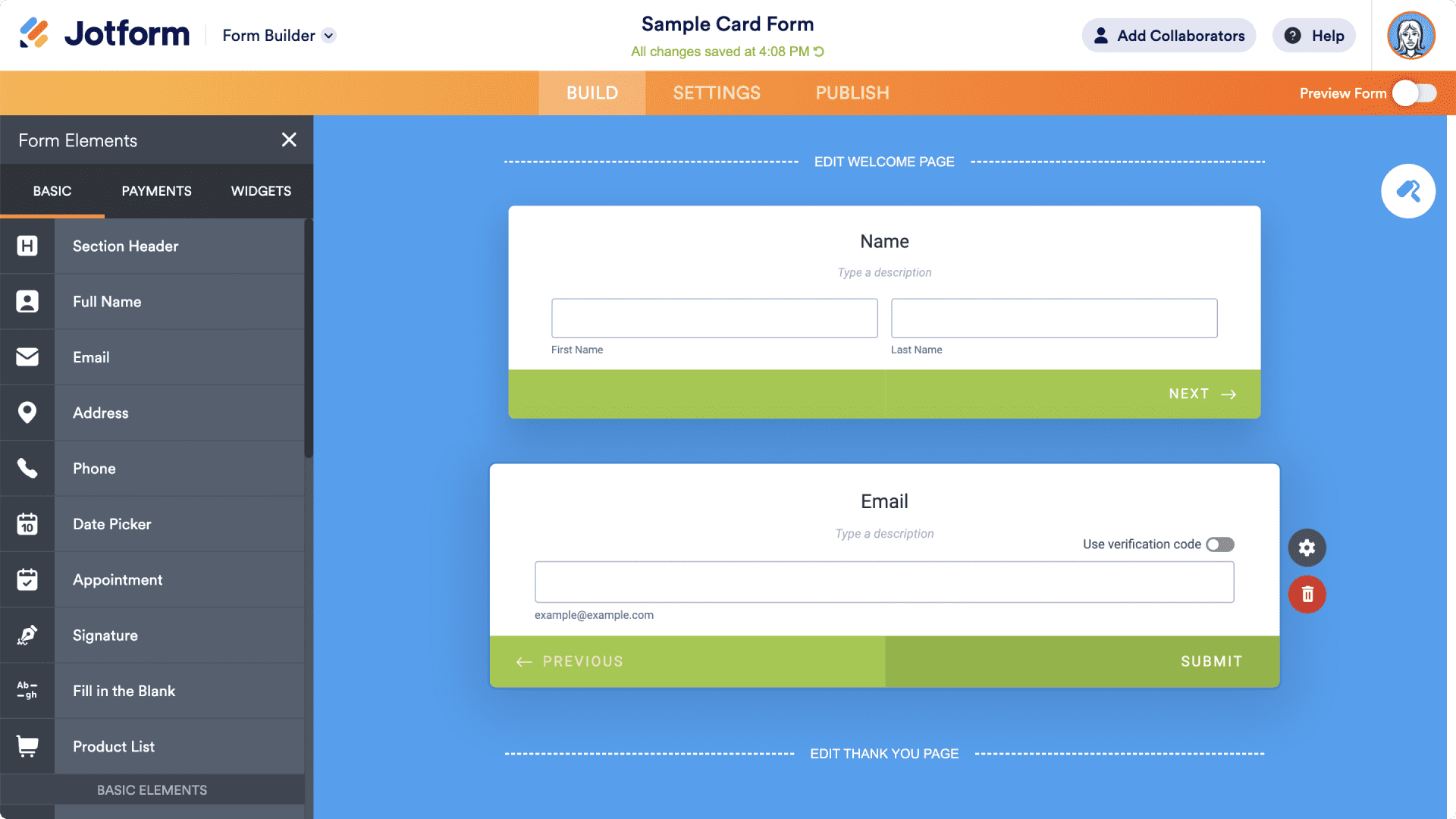1456x819 pixels.
Task: Click the Address element icon
Action: tap(27, 412)
